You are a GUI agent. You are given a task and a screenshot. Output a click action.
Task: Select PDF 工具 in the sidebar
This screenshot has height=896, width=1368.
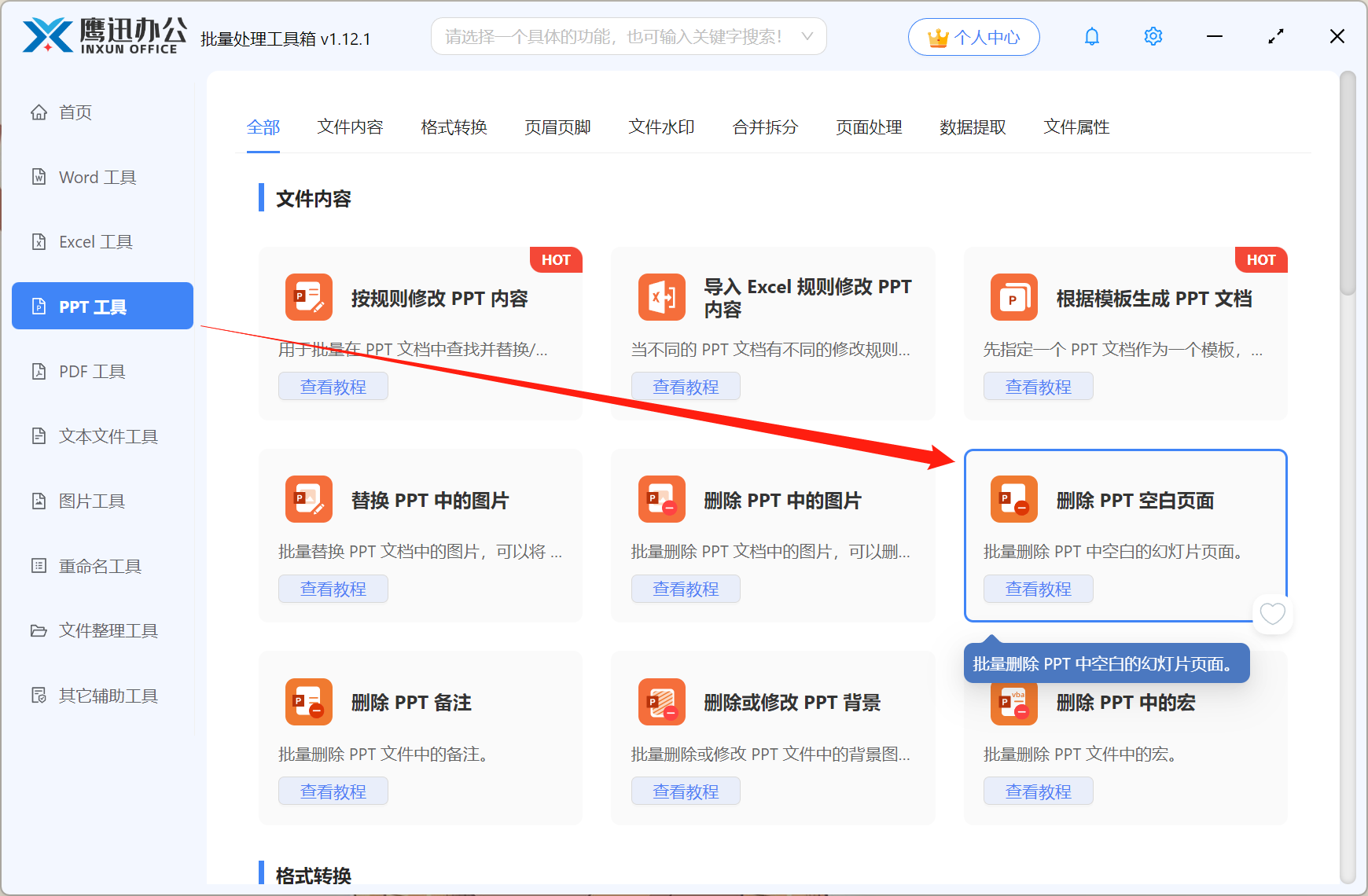(x=90, y=371)
